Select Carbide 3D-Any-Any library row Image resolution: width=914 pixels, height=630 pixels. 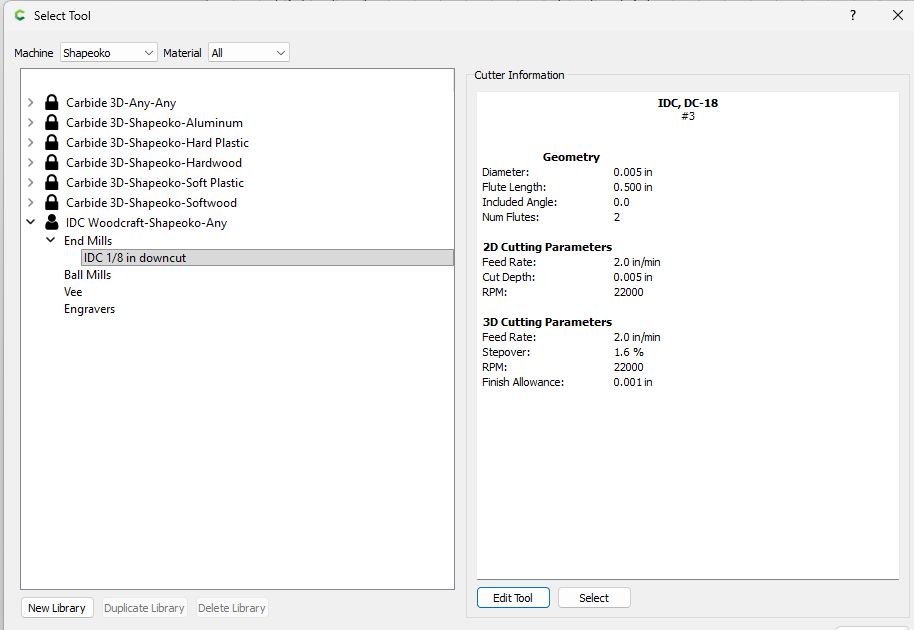[x=121, y=103]
